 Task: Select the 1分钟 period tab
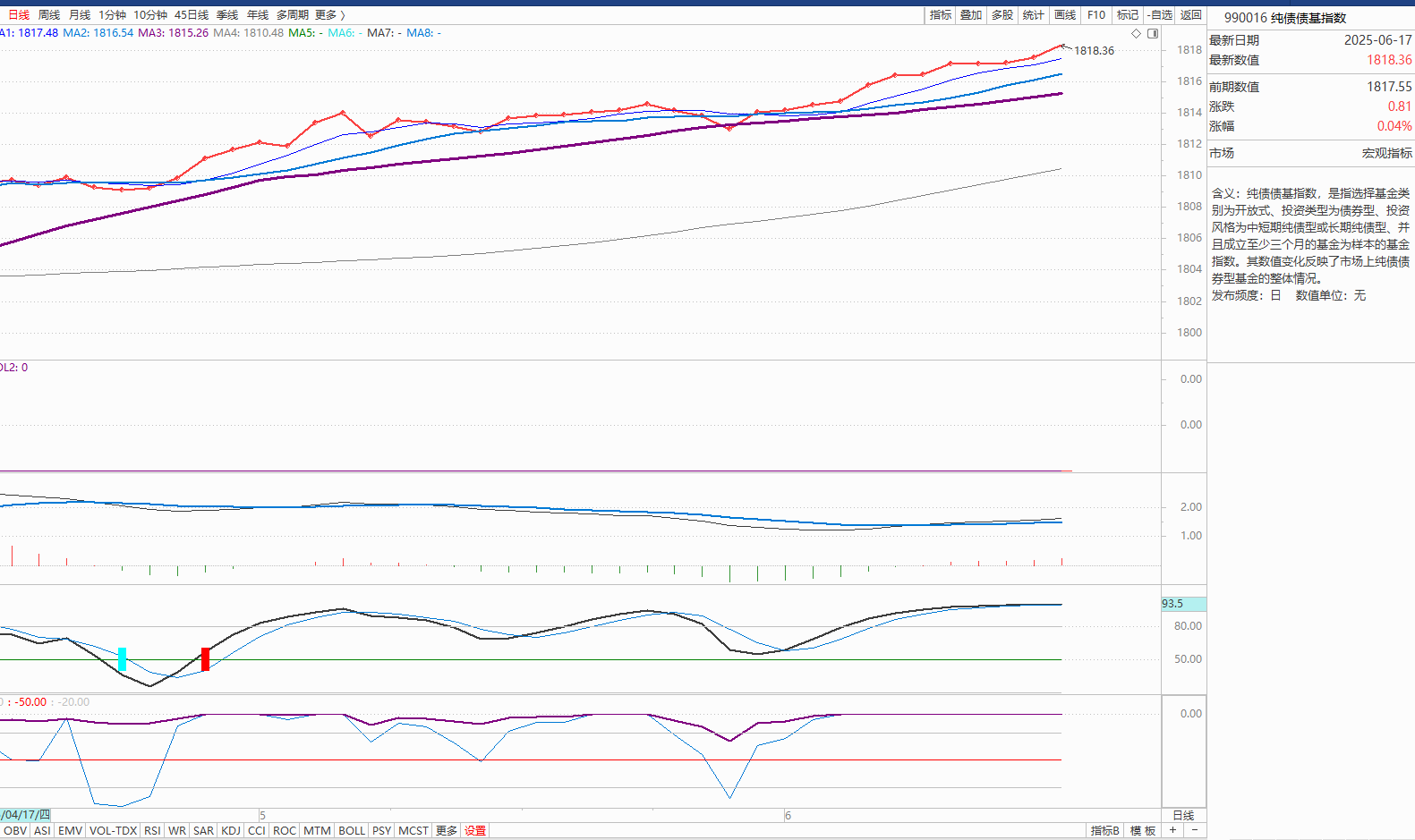point(112,15)
